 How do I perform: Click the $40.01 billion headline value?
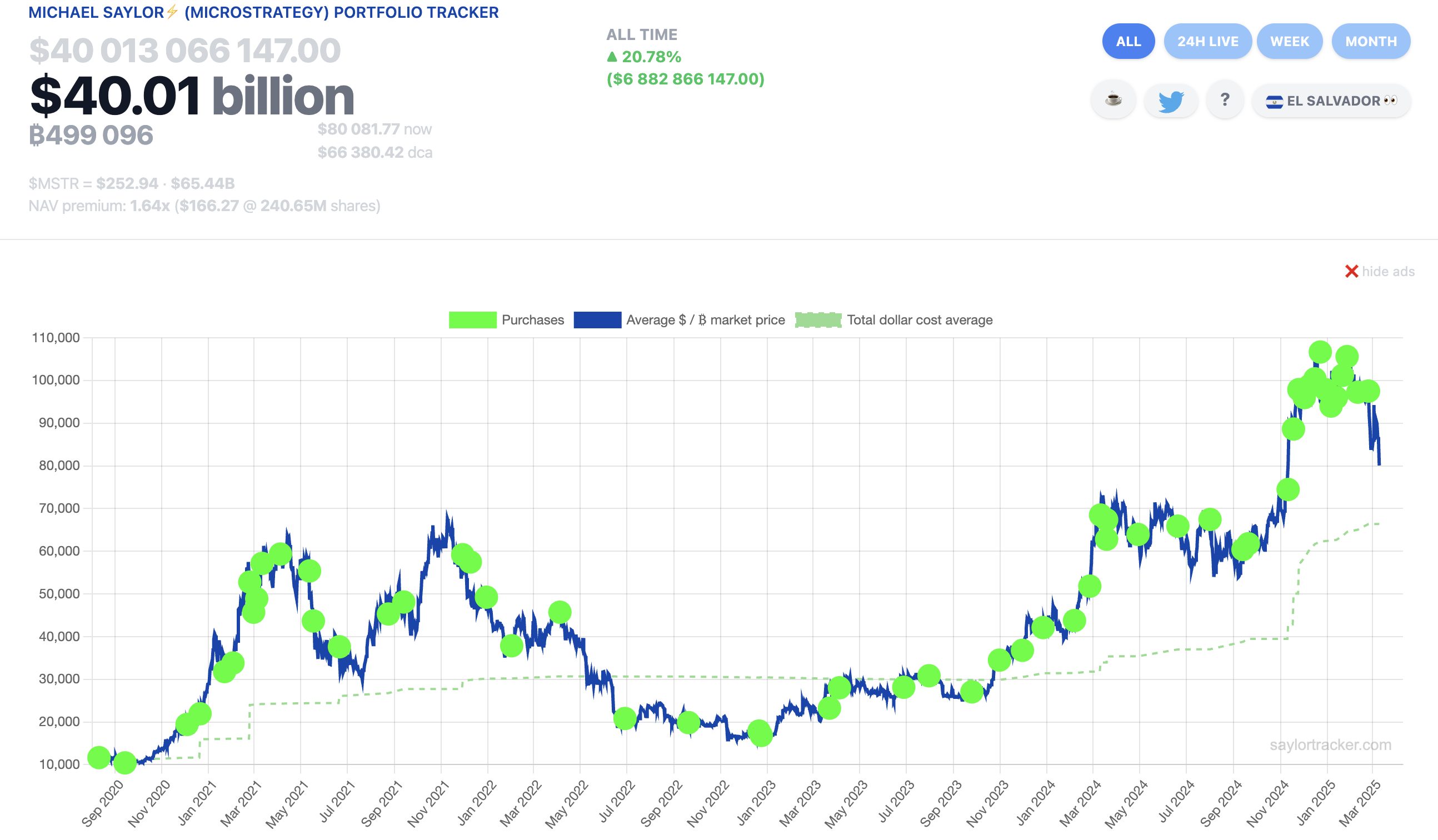(192, 96)
